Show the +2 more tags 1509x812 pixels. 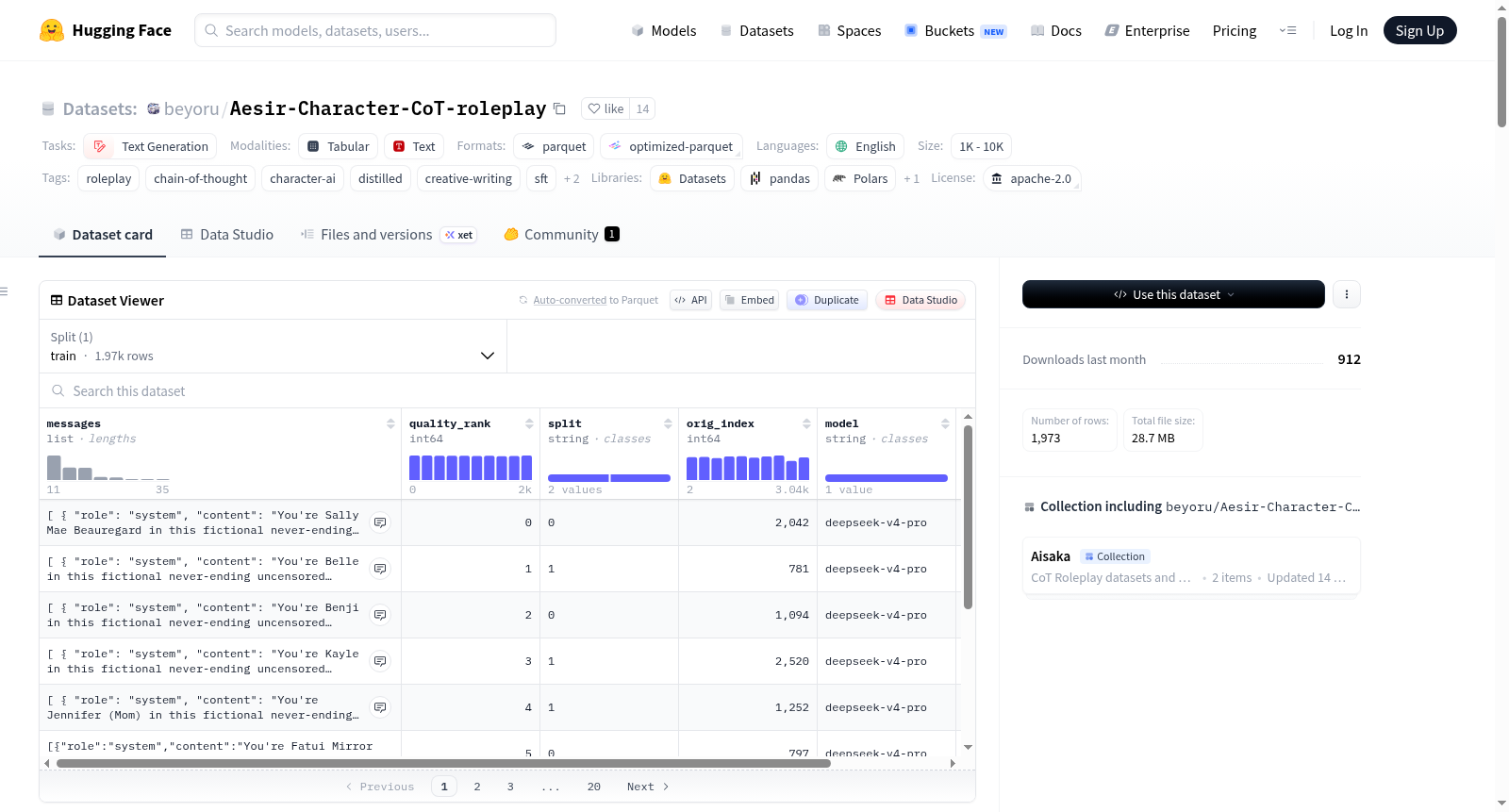(x=572, y=178)
